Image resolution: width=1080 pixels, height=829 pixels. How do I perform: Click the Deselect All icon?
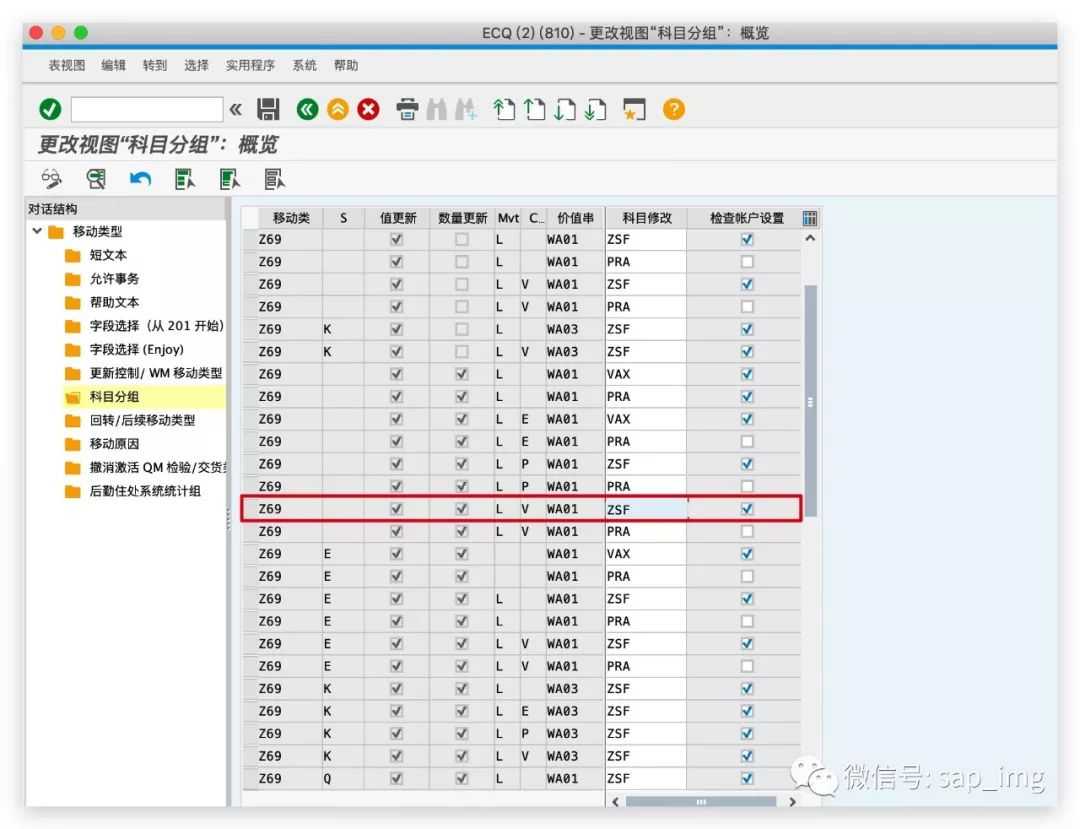click(x=274, y=179)
